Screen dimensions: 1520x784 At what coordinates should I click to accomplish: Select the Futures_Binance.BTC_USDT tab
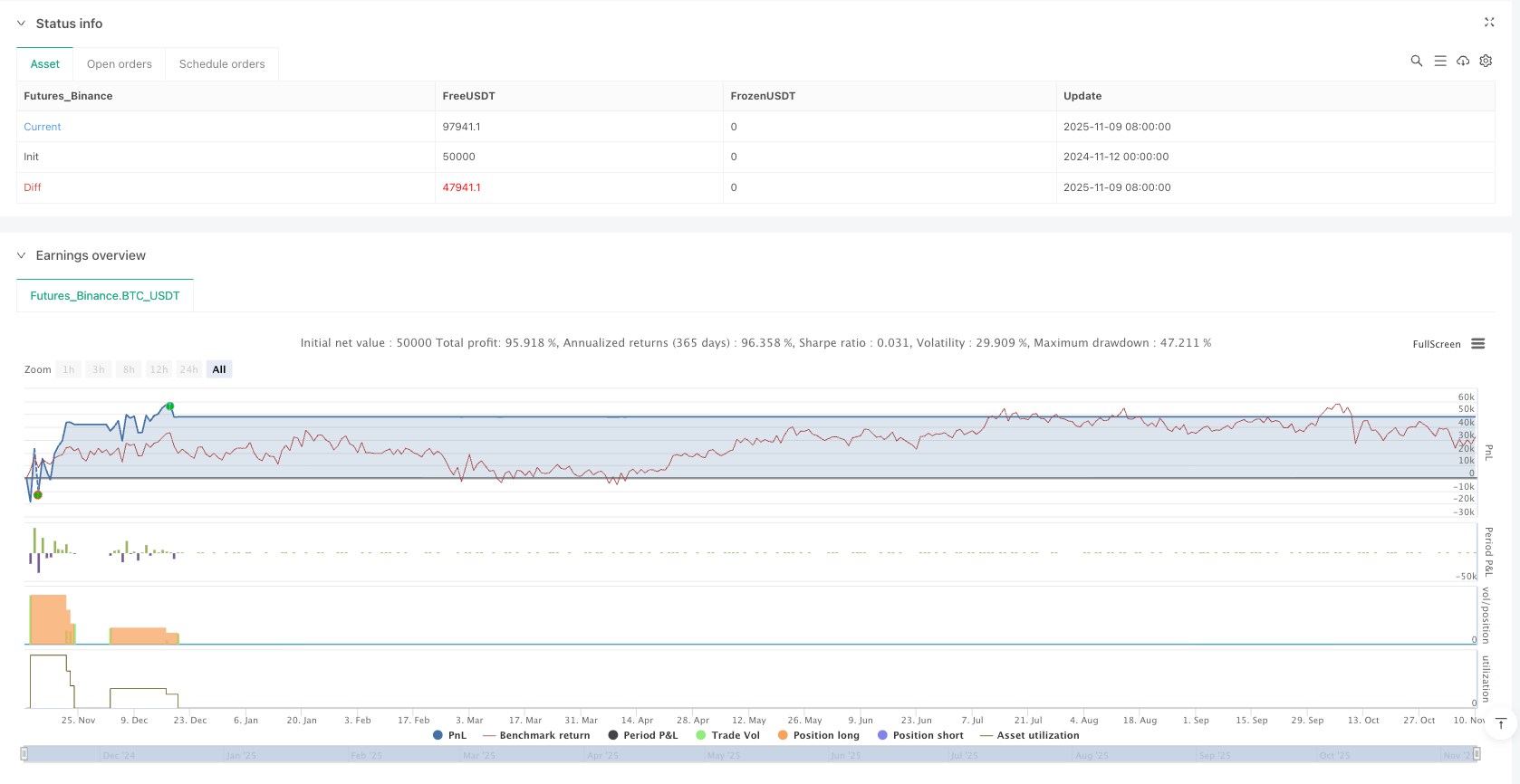click(x=105, y=296)
